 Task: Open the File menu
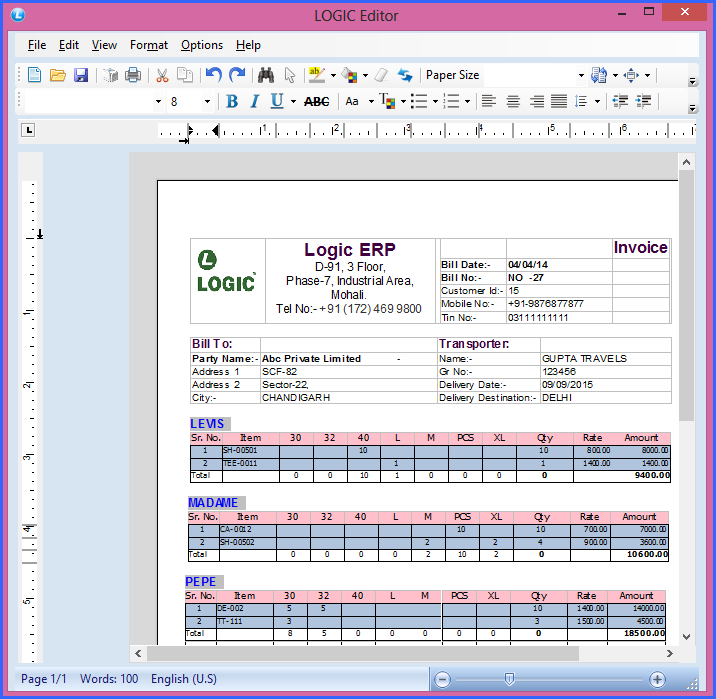(x=37, y=45)
